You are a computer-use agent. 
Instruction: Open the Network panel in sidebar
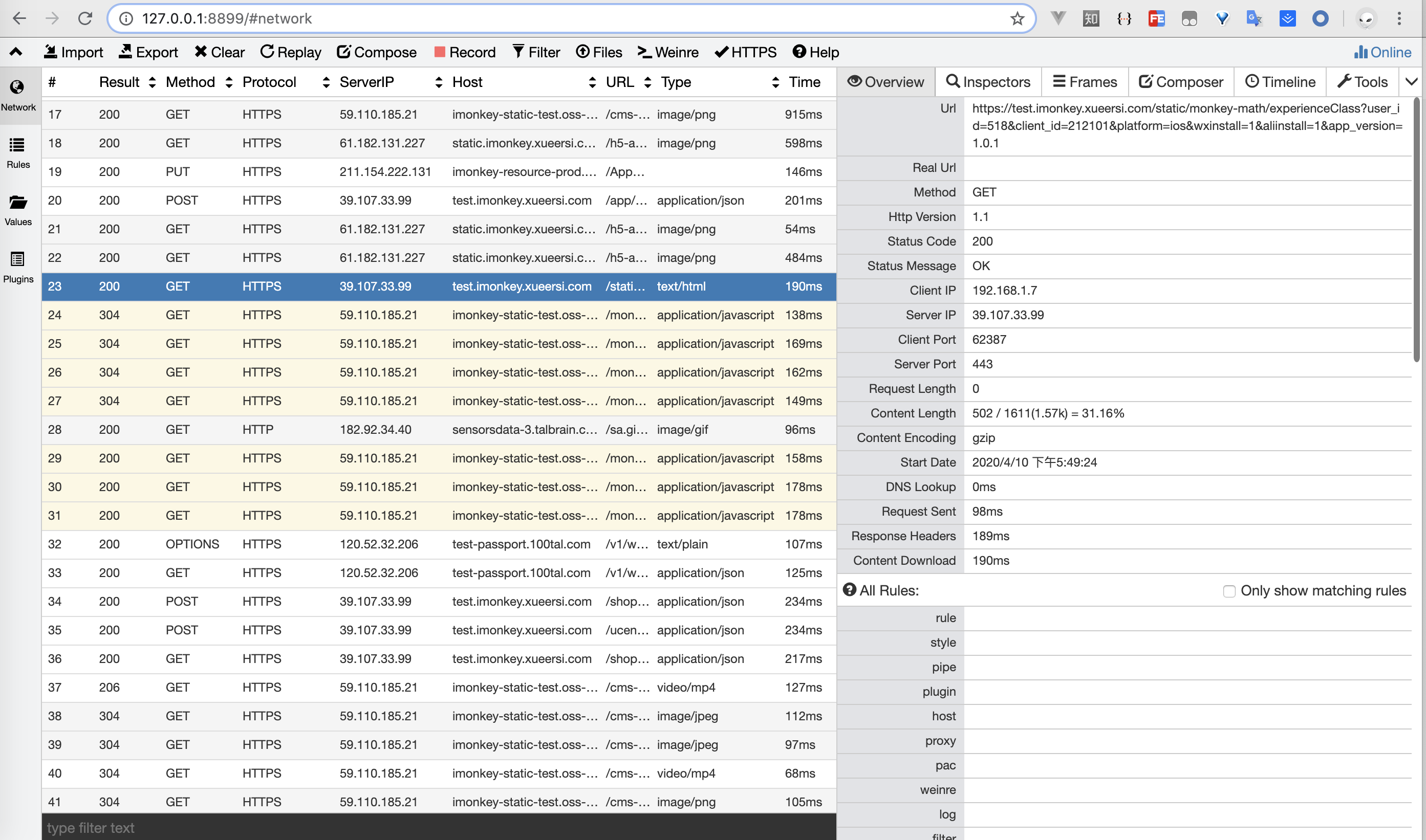click(18, 96)
